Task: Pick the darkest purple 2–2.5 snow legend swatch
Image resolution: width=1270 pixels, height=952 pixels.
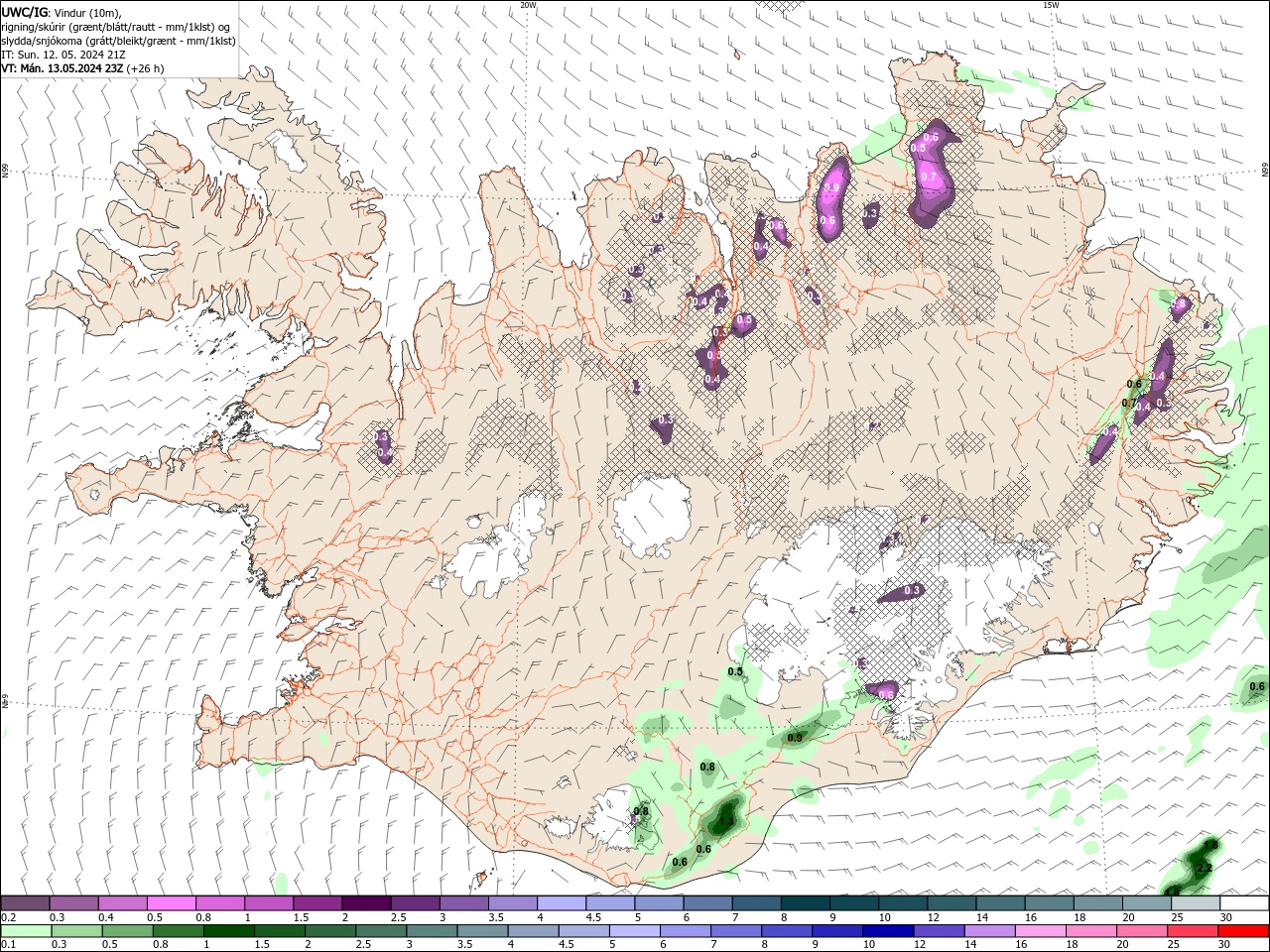Action: coord(365,902)
